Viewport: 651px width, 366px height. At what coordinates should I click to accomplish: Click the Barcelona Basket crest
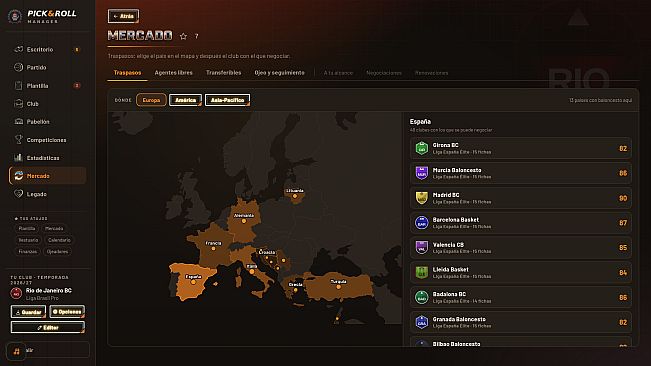click(x=421, y=223)
